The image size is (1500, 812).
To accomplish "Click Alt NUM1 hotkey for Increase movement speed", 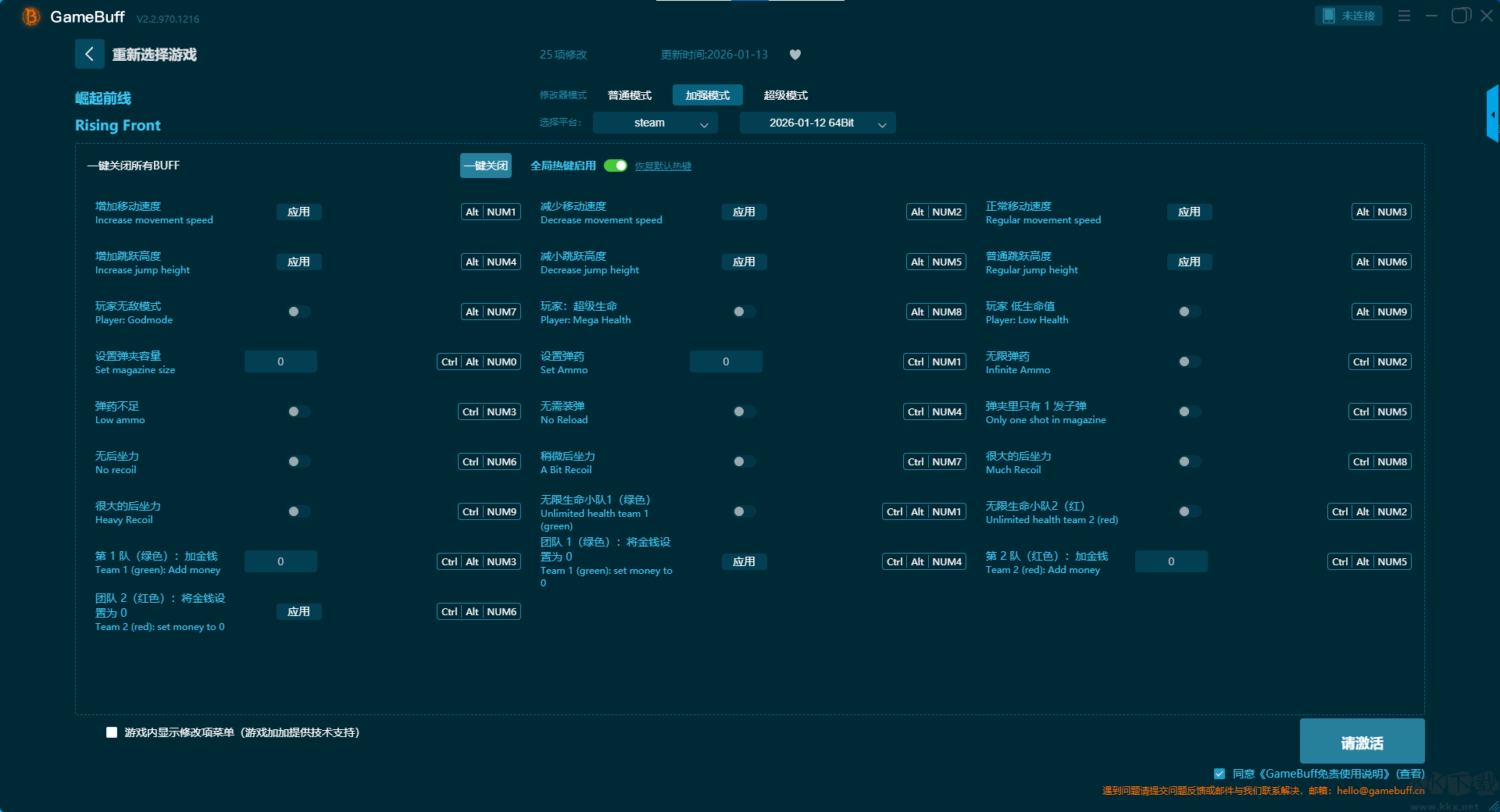I will (491, 212).
